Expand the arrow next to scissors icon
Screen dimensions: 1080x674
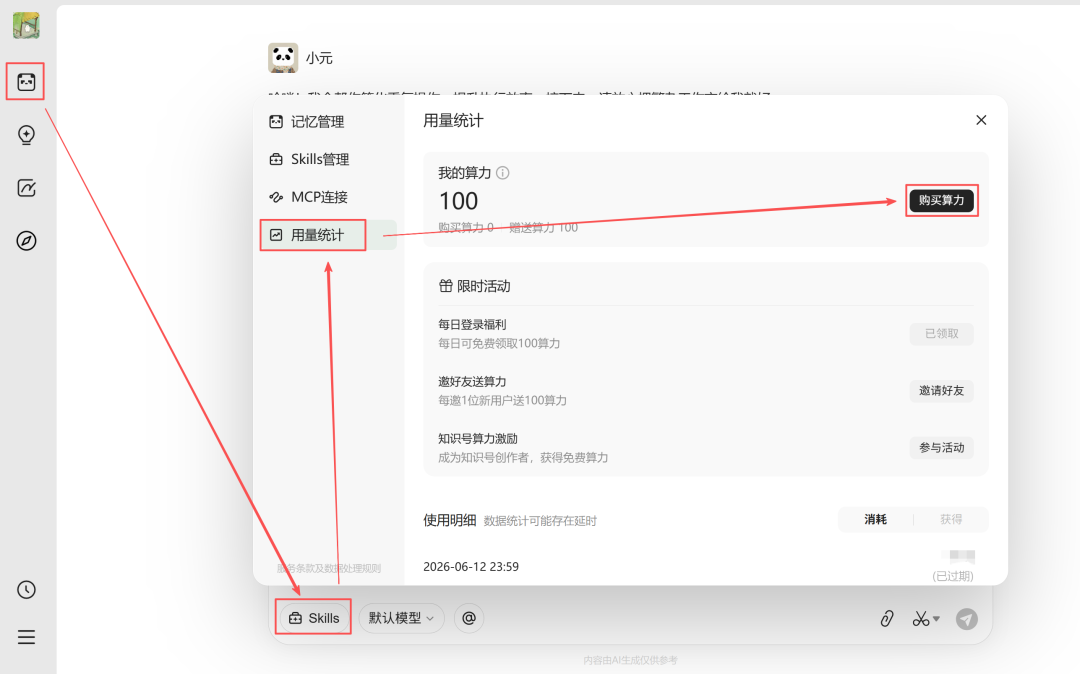point(937,619)
